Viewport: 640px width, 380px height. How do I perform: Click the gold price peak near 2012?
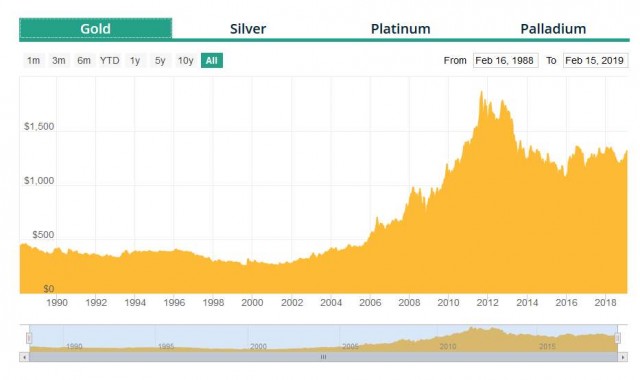(x=481, y=92)
